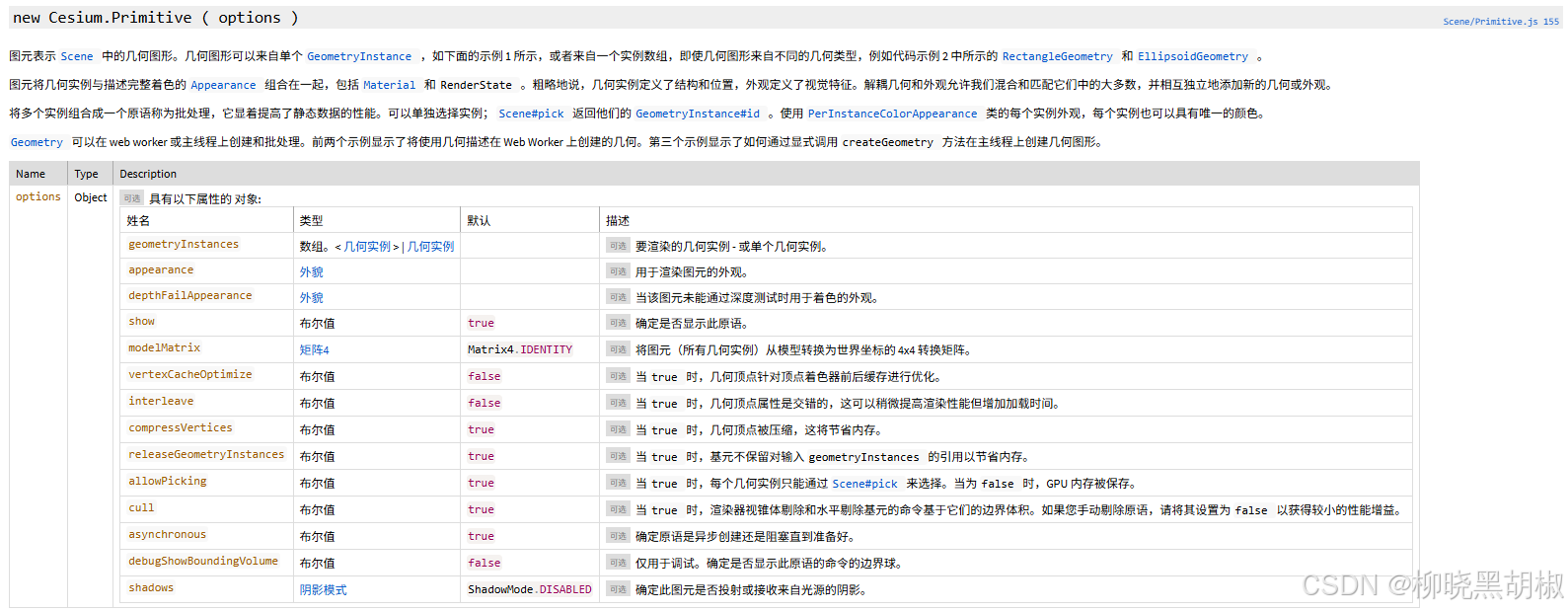Viewport: 1568px width, 612px height.
Task: Click the 可选 badge in shadows row
Action: pyautogui.click(x=618, y=589)
